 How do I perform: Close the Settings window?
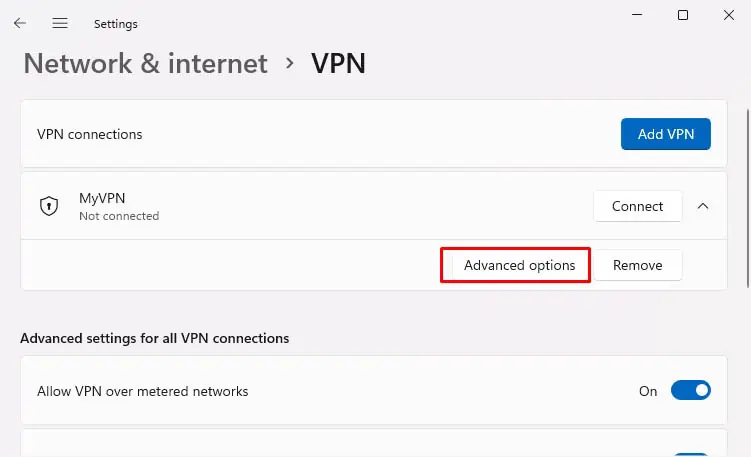pos(729,15)
